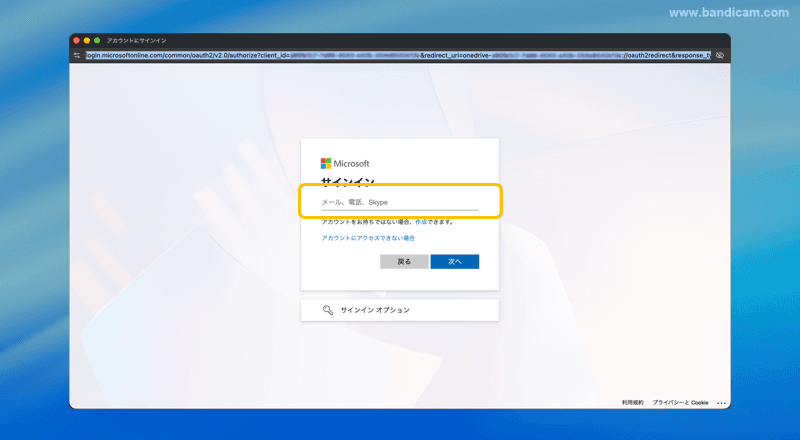Open the 利用規約 footer link
This screenshot has width=800, height=440.
pos(633,402)
